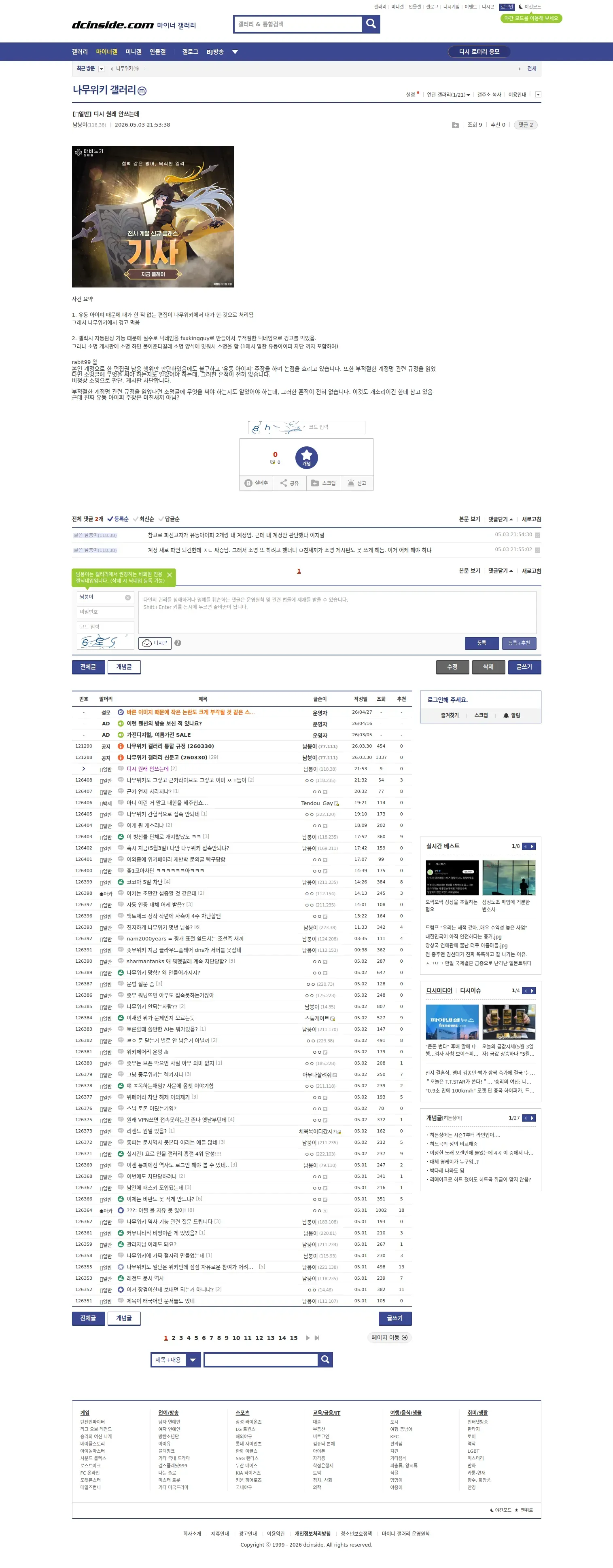
Task: Click the scrap folder icon beside view count
Action: coord(455,125)
